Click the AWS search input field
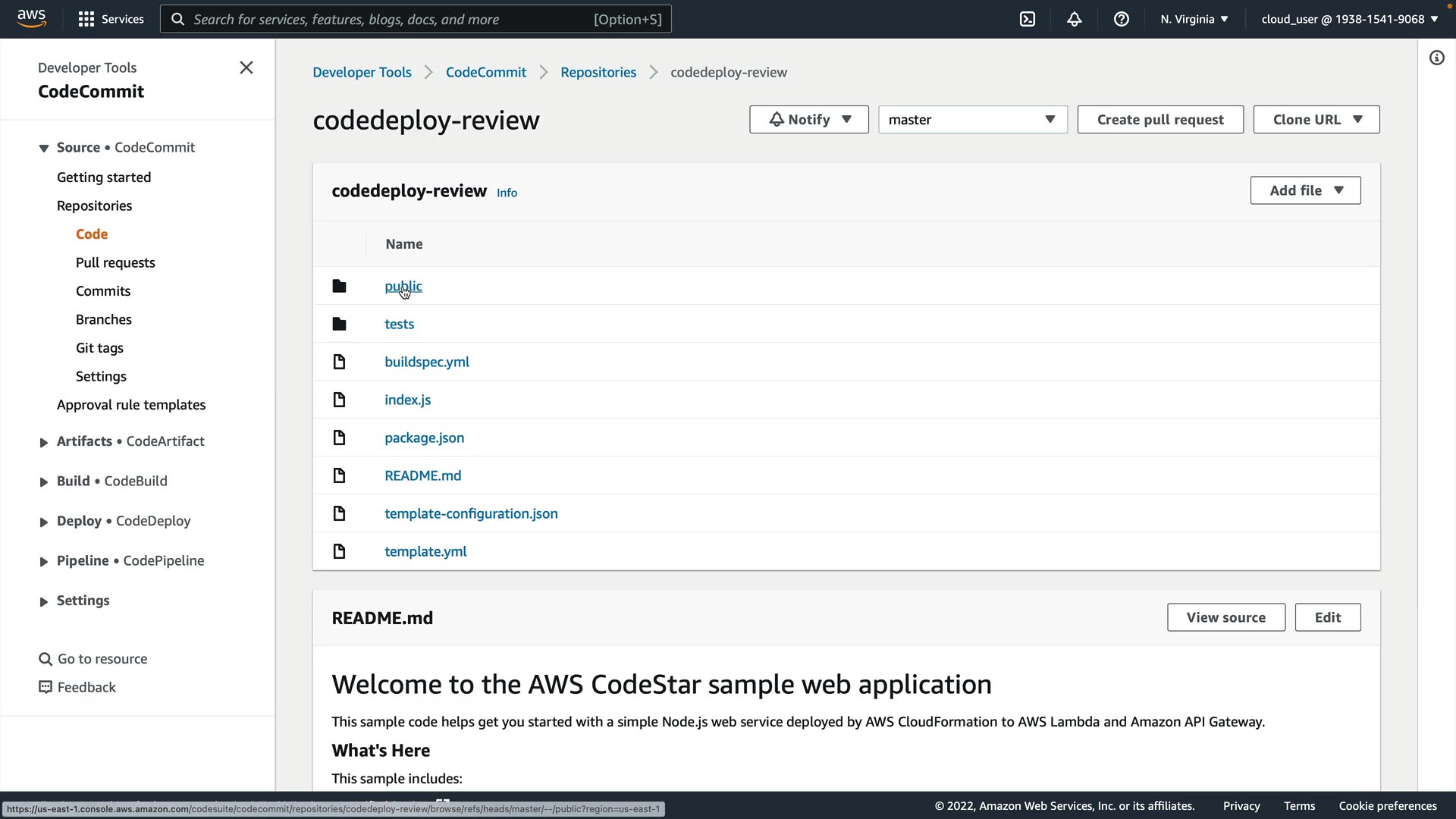The height and width of the screenshot is (819, 1456). click(x=391, y=19)
